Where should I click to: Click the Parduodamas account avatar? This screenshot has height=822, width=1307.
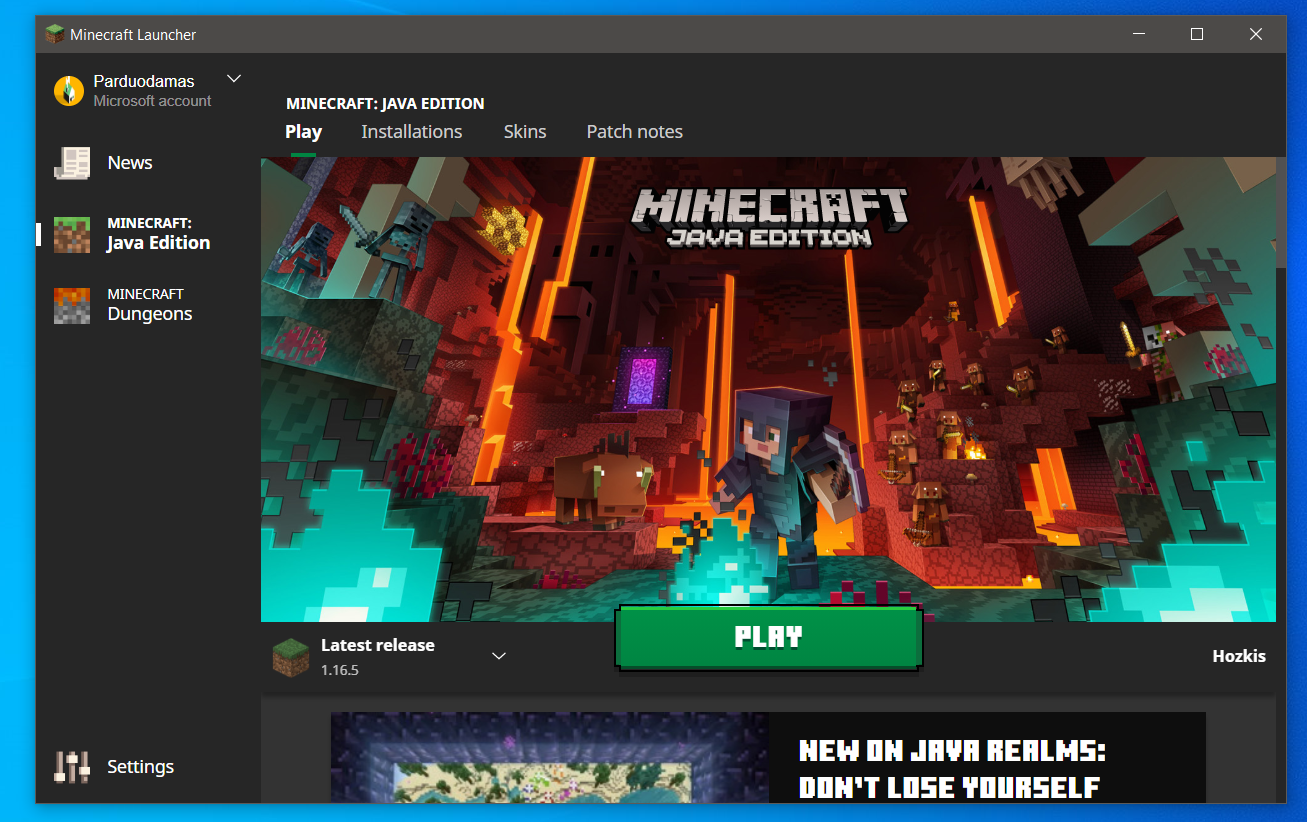click(x=69, y=90)
